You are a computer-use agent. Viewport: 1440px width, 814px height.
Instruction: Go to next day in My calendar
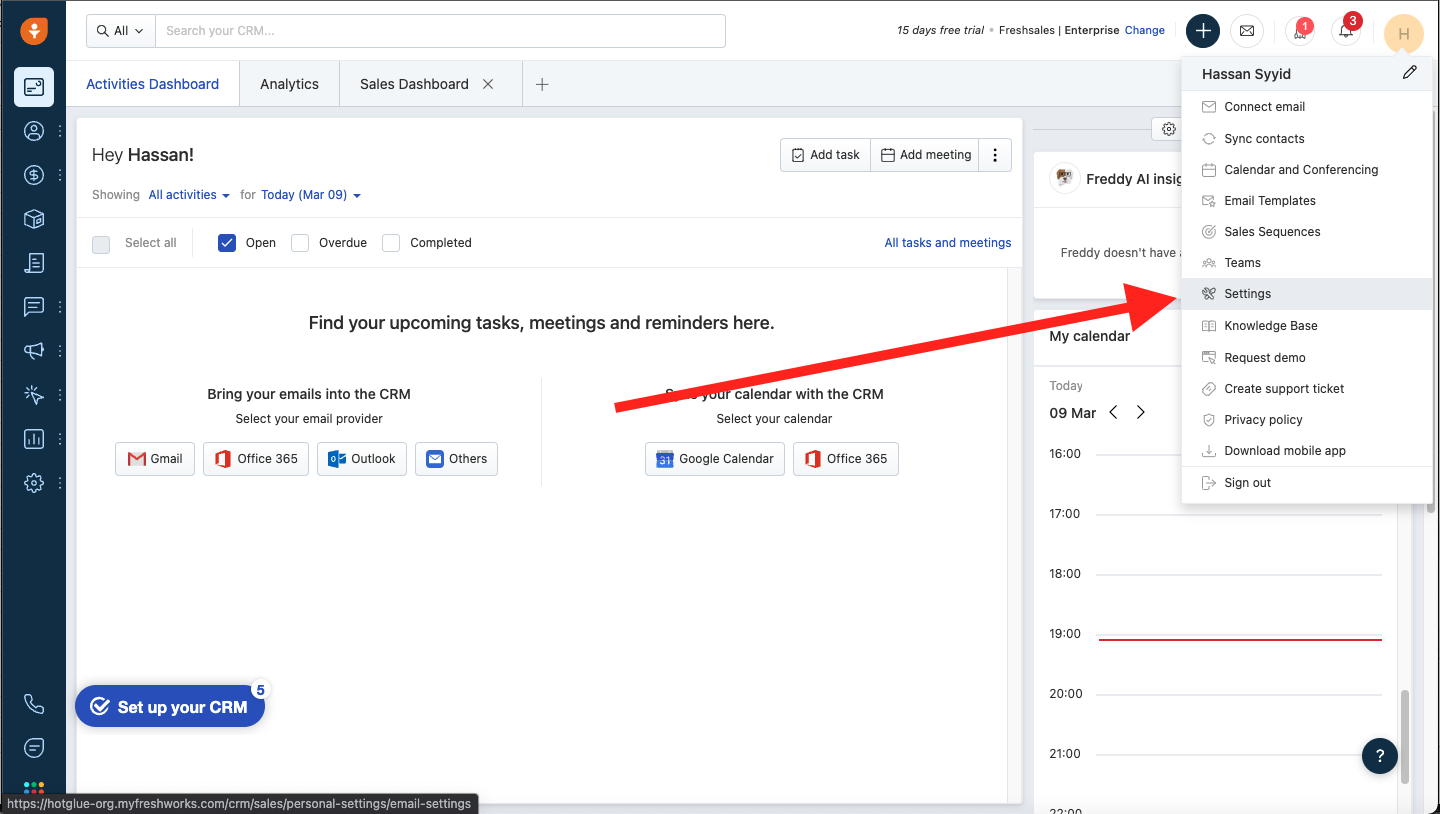pyautogui.click(x=1141, y=412)
